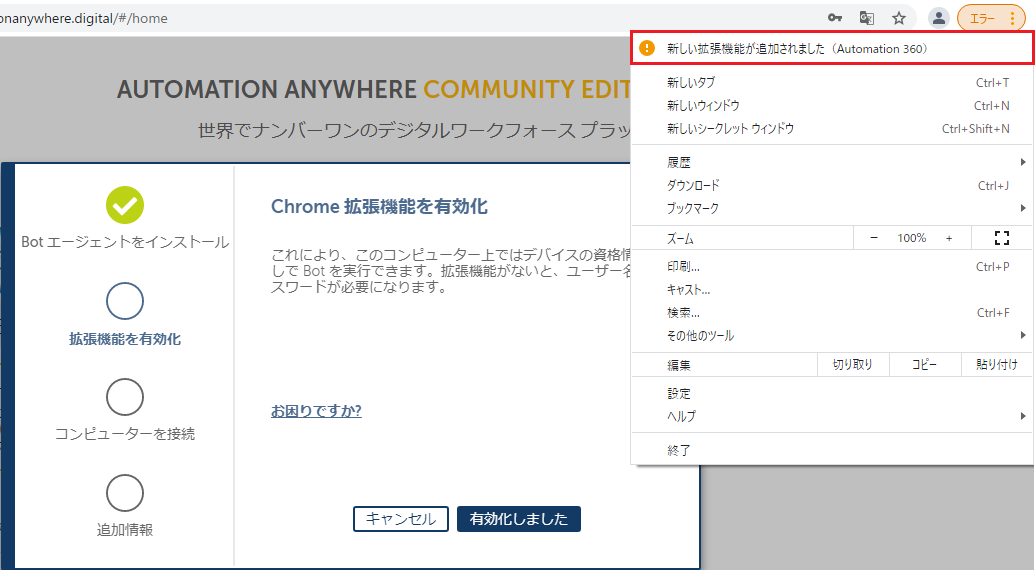The height and width of the screenshot is (570, 1035).
Task: Click the AUTOMATION ANYWHERE page title
Action: tap(374, 89)
